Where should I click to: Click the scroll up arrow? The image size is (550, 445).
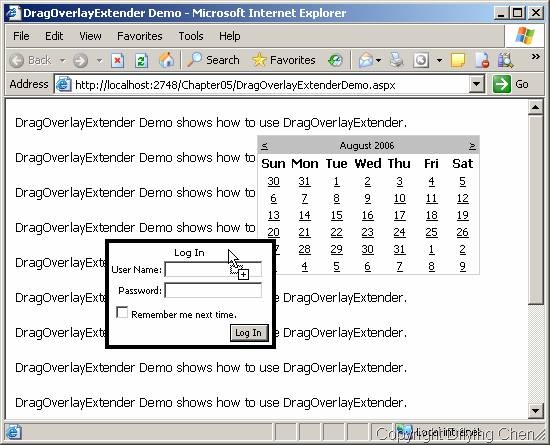536,107
